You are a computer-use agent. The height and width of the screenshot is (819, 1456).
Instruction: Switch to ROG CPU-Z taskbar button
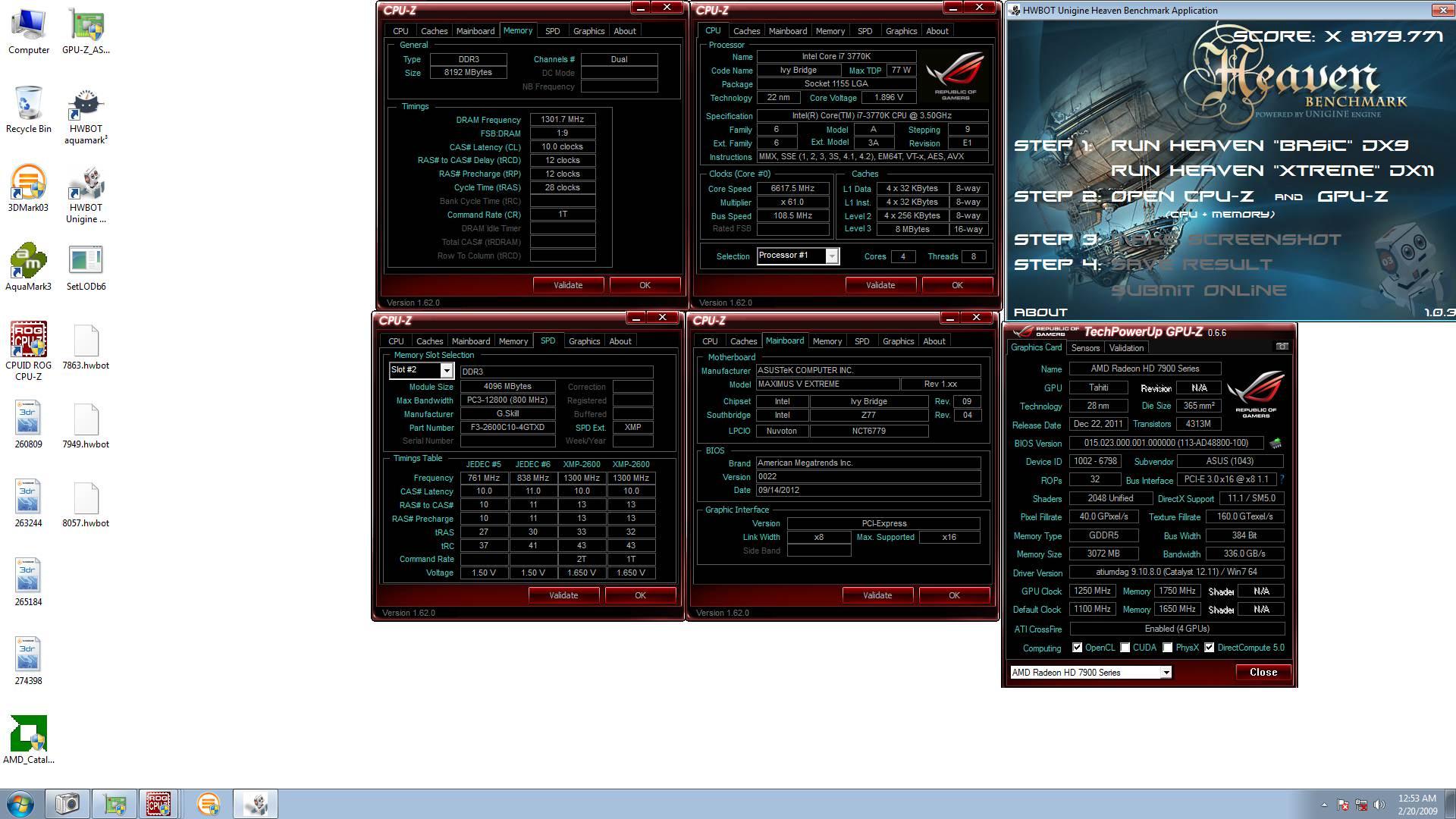(158, 804)
